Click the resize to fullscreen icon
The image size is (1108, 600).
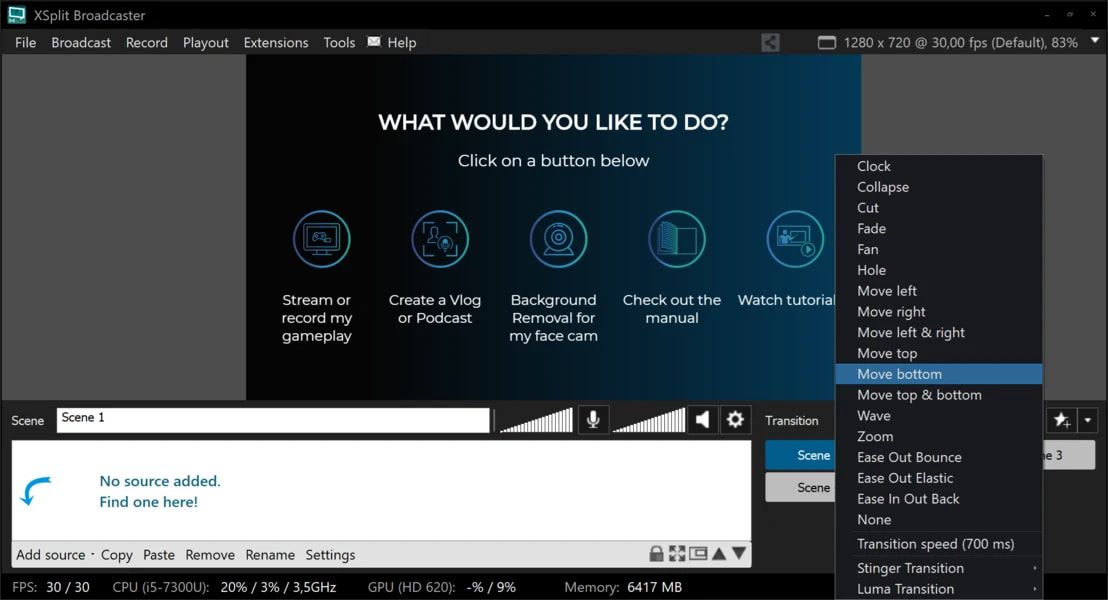click(677, 553)
